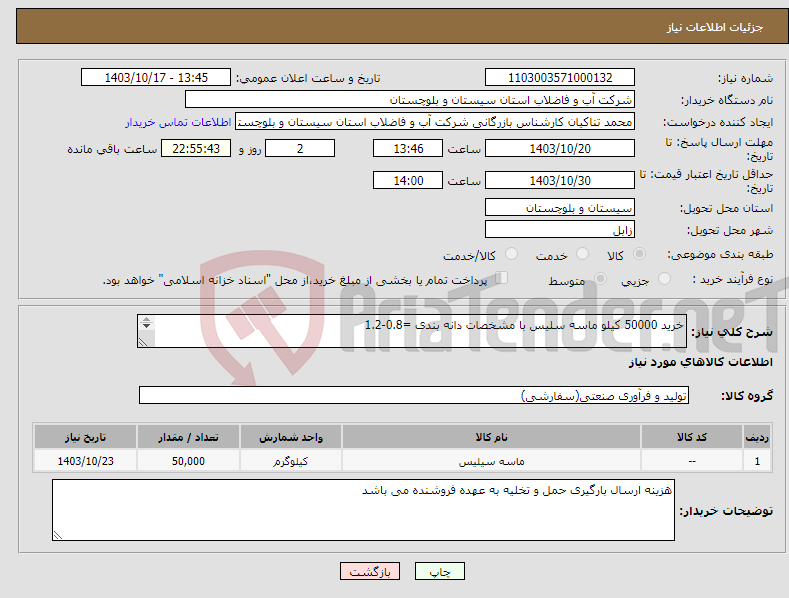This screenshot has height=598, width=789.
Task: Click the response deadline date 1403/10/20
Action: [x=560, y=148]
